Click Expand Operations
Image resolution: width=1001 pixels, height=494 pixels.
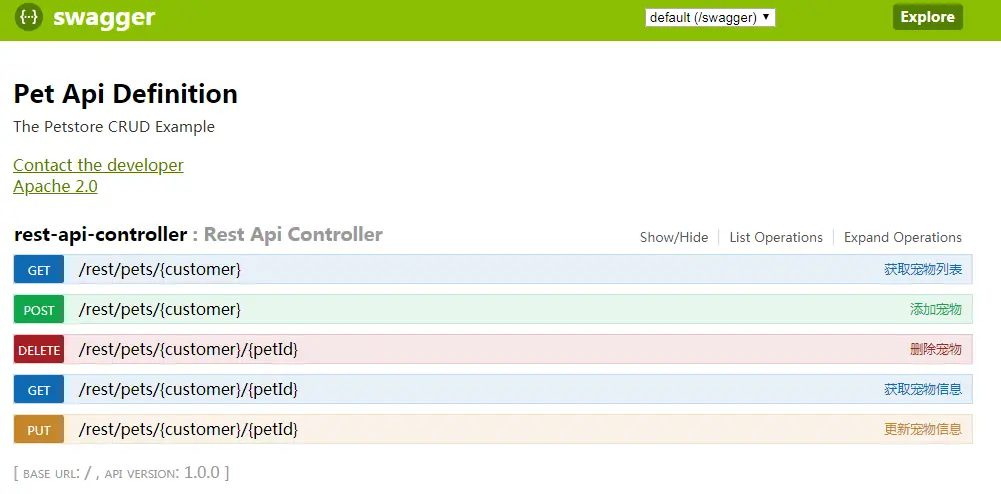(x=903, y=237)
